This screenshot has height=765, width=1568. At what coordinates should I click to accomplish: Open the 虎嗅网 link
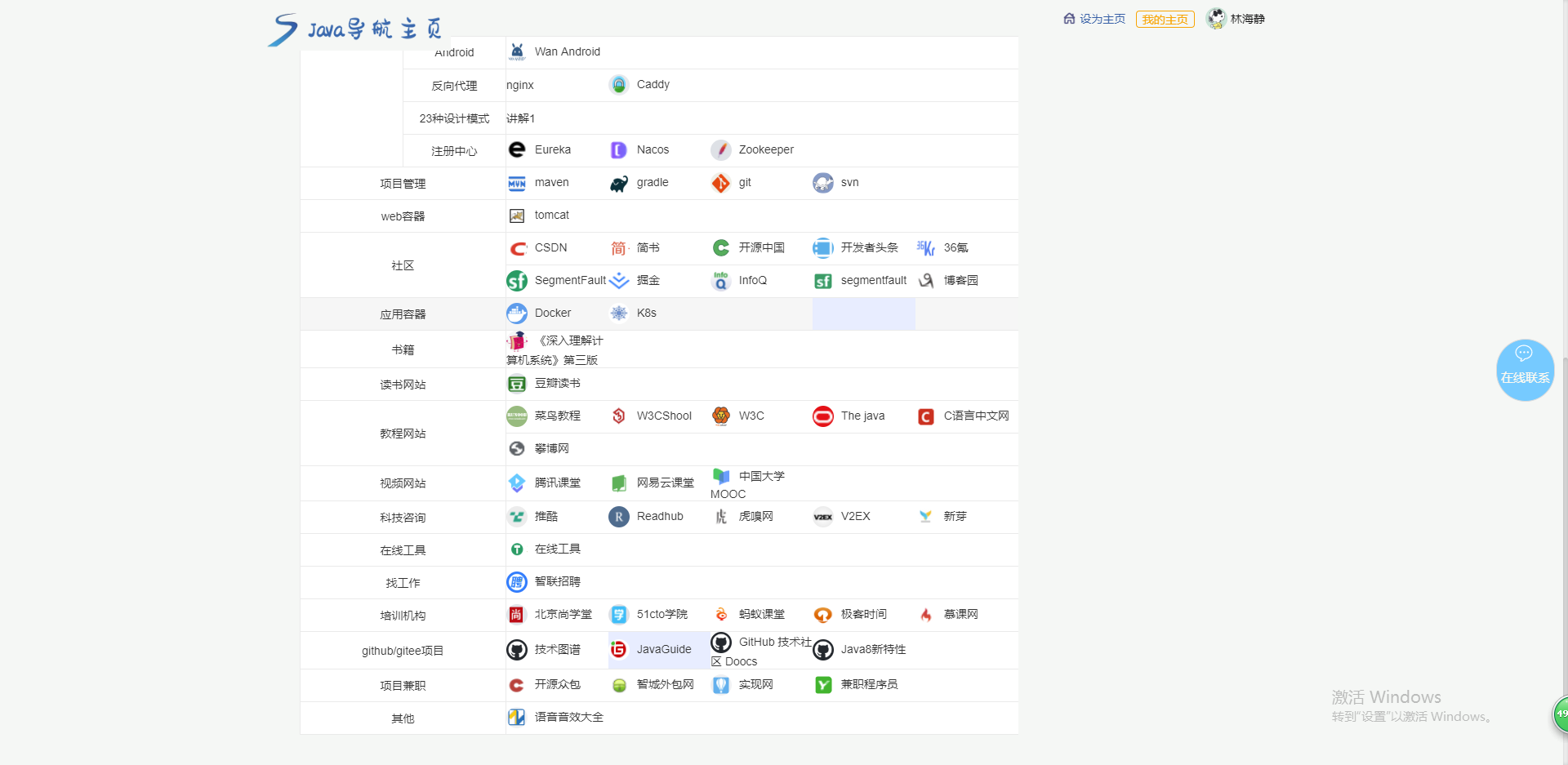pos(756,516)
